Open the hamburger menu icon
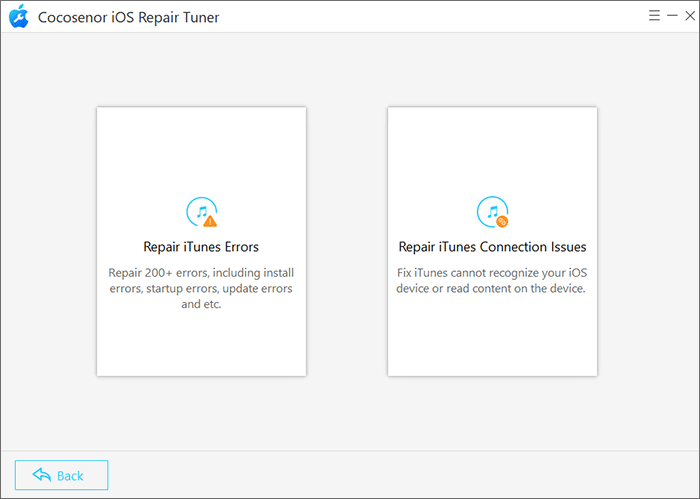This screenshot has width=700, height=499. (654, 16)
